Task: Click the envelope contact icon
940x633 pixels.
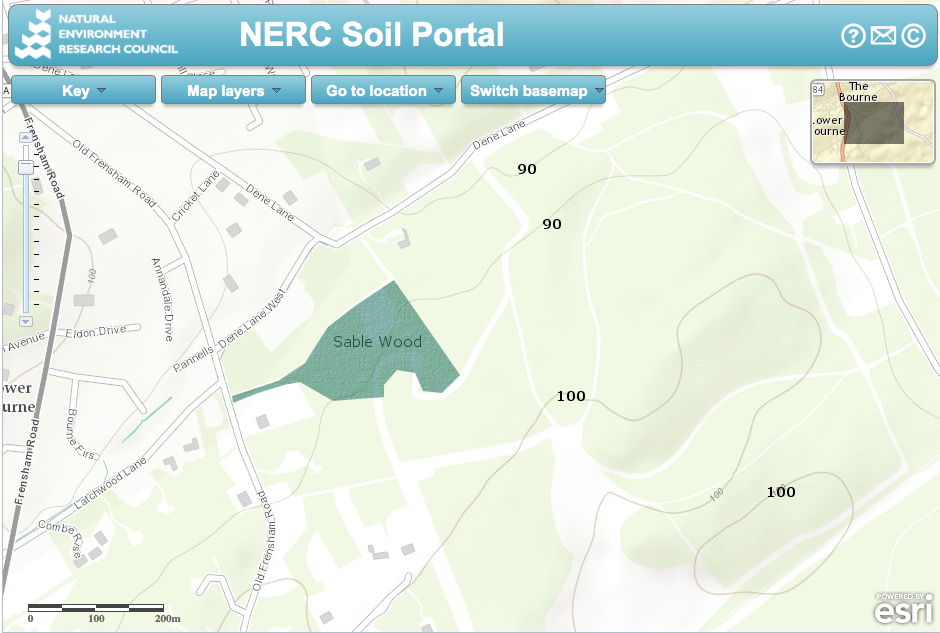Action: tap(882, 36)
